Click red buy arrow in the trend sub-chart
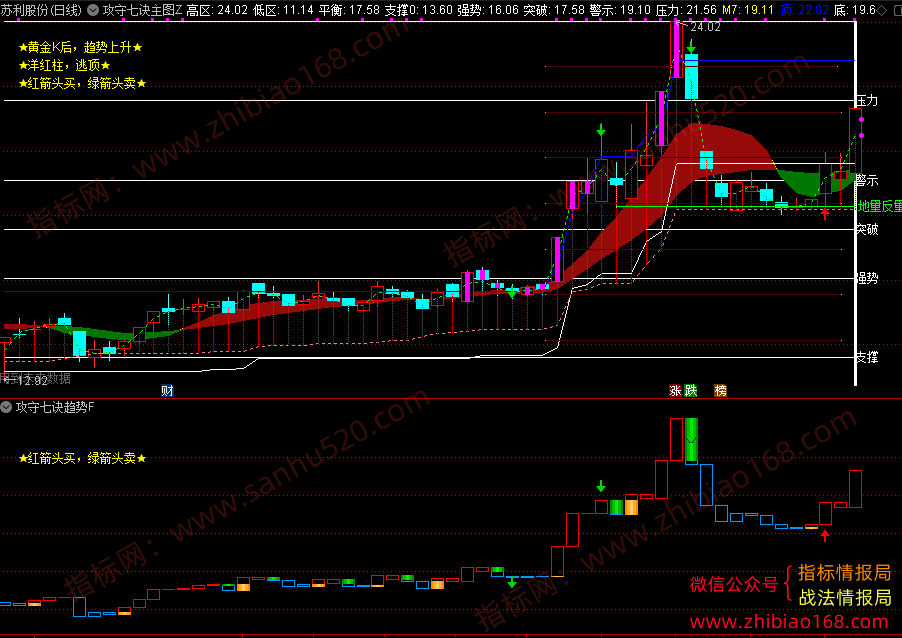Viewport: 902px width, 638px height. coord(825,536)
